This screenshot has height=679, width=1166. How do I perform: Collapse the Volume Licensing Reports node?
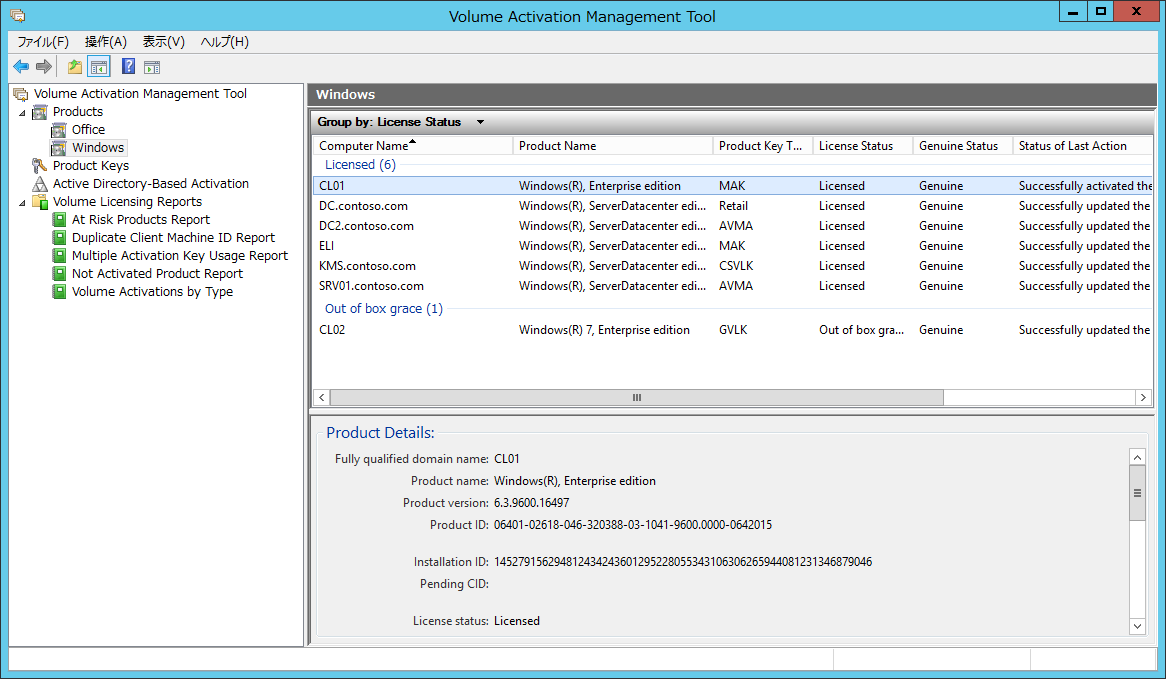[22, 202]
